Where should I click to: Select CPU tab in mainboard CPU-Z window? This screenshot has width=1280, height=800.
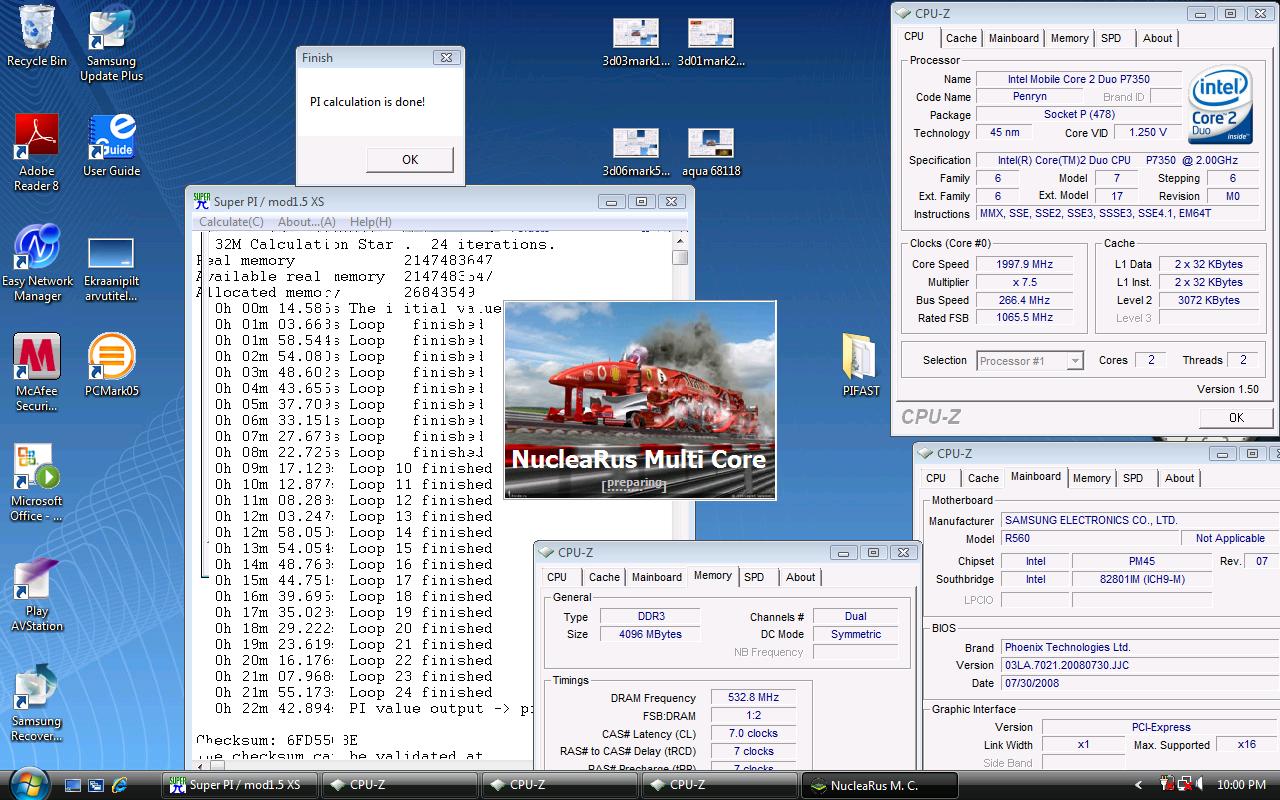click(936, 478)
